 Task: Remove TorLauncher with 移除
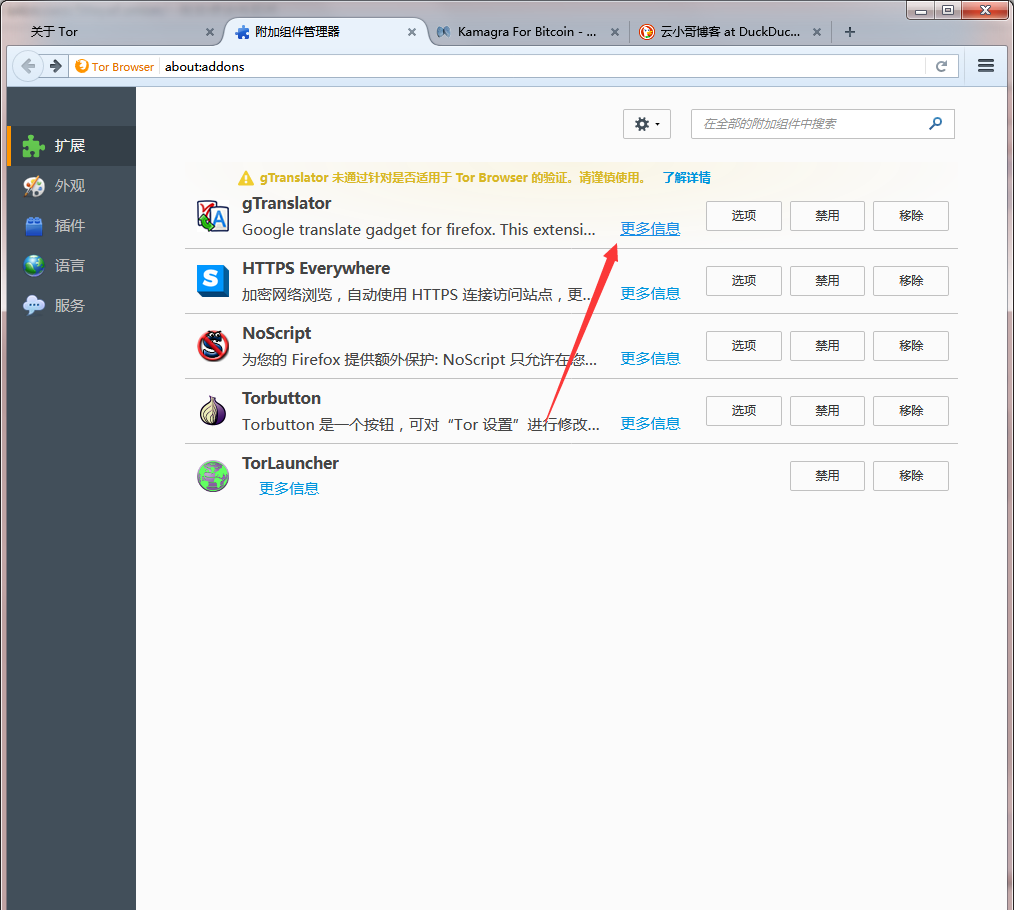(911, 476)
